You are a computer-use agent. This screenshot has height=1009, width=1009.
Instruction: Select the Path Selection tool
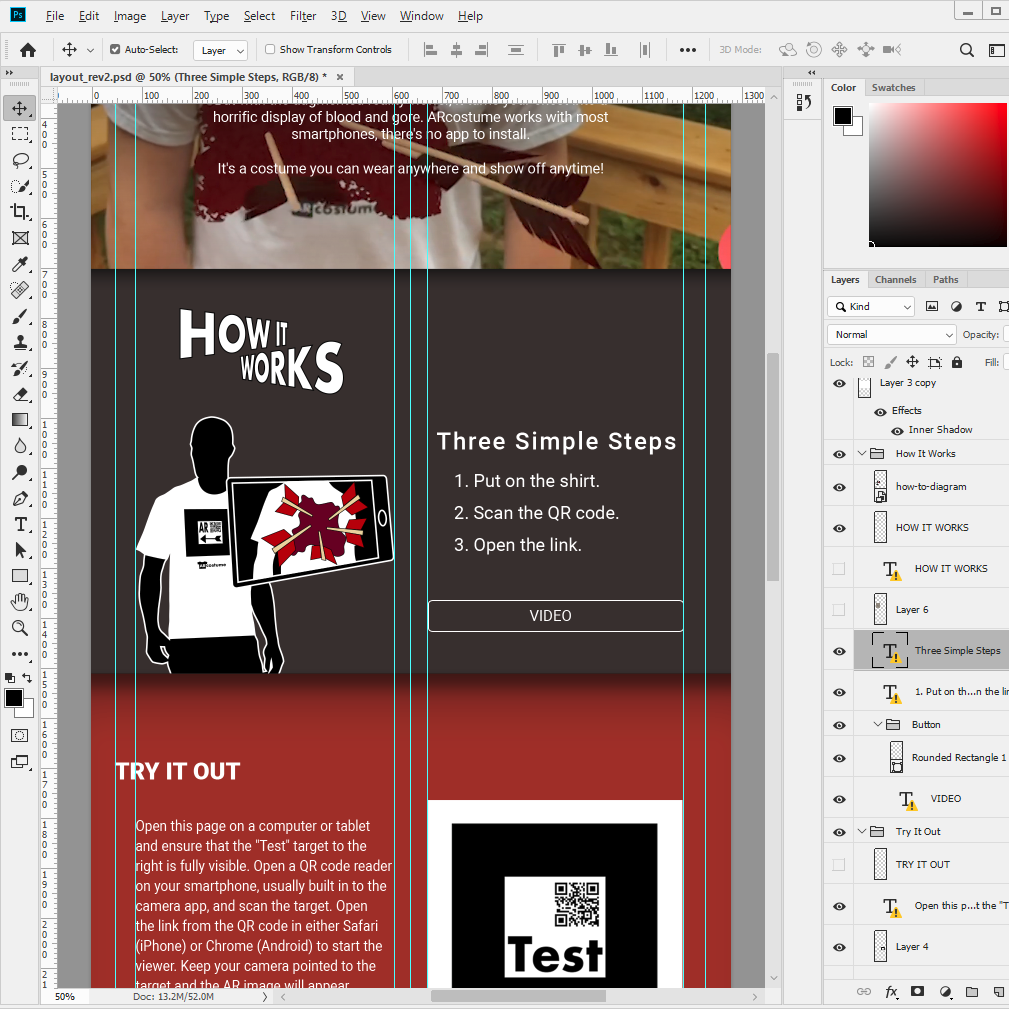point(20,550)
